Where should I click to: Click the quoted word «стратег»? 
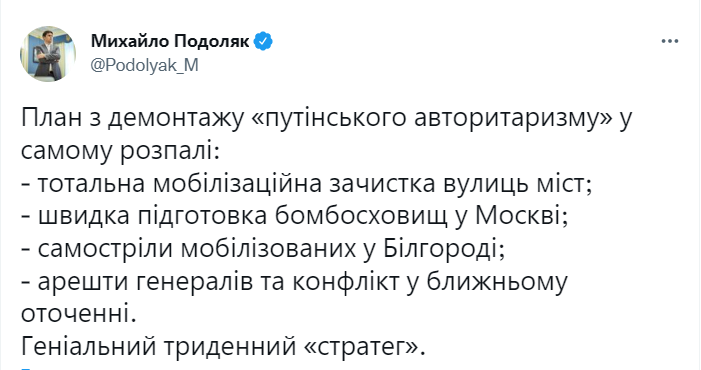[x=365, y=347]
